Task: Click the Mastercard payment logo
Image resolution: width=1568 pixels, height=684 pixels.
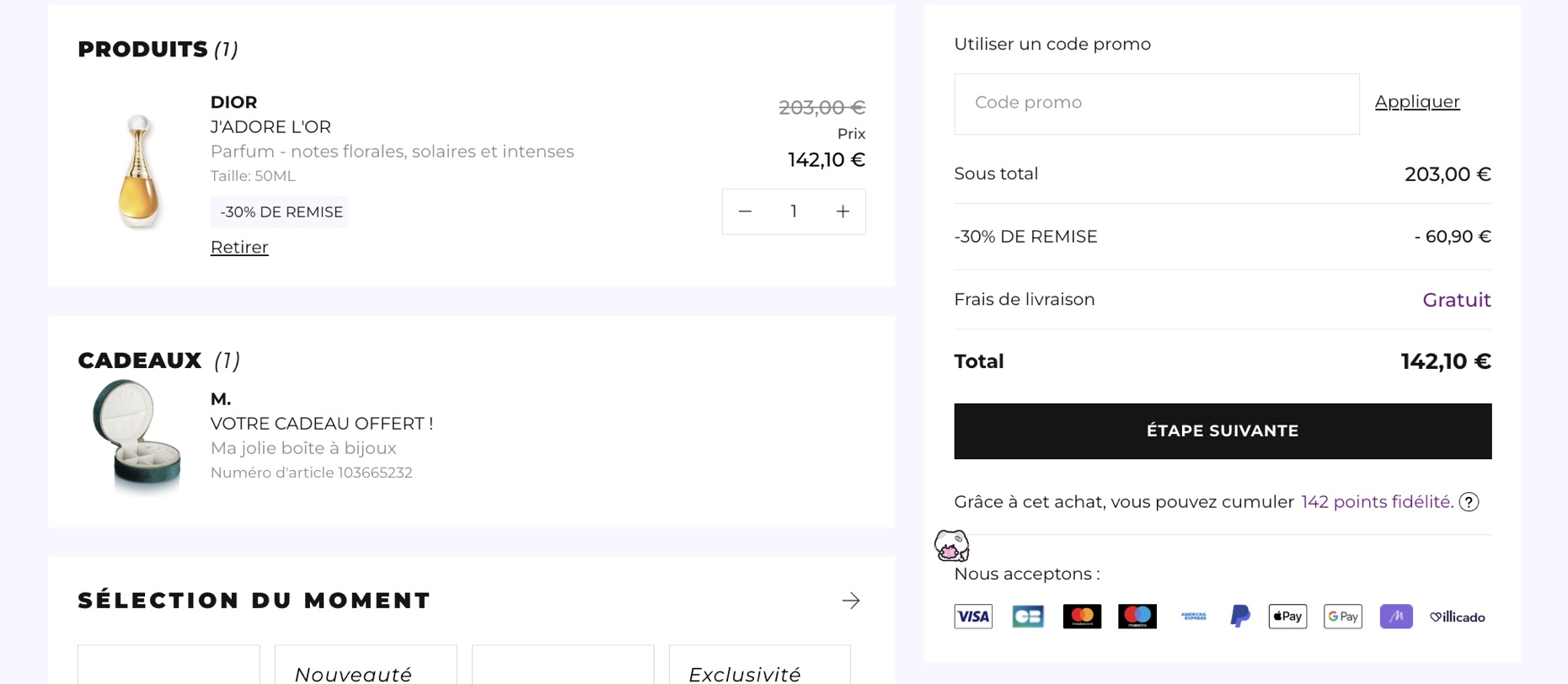Action: pyautogui.click(x=1082, y=617)
